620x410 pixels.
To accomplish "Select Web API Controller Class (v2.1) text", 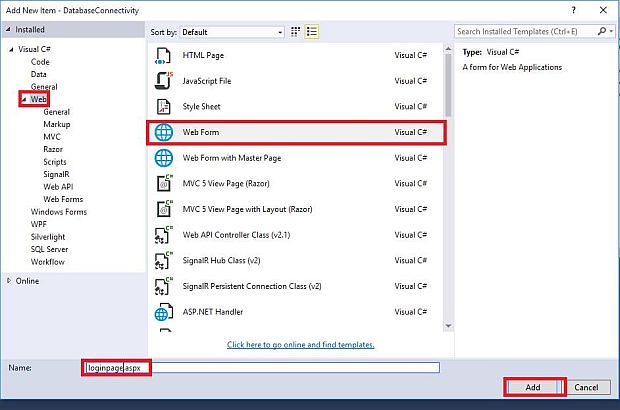I will [236, 235].
